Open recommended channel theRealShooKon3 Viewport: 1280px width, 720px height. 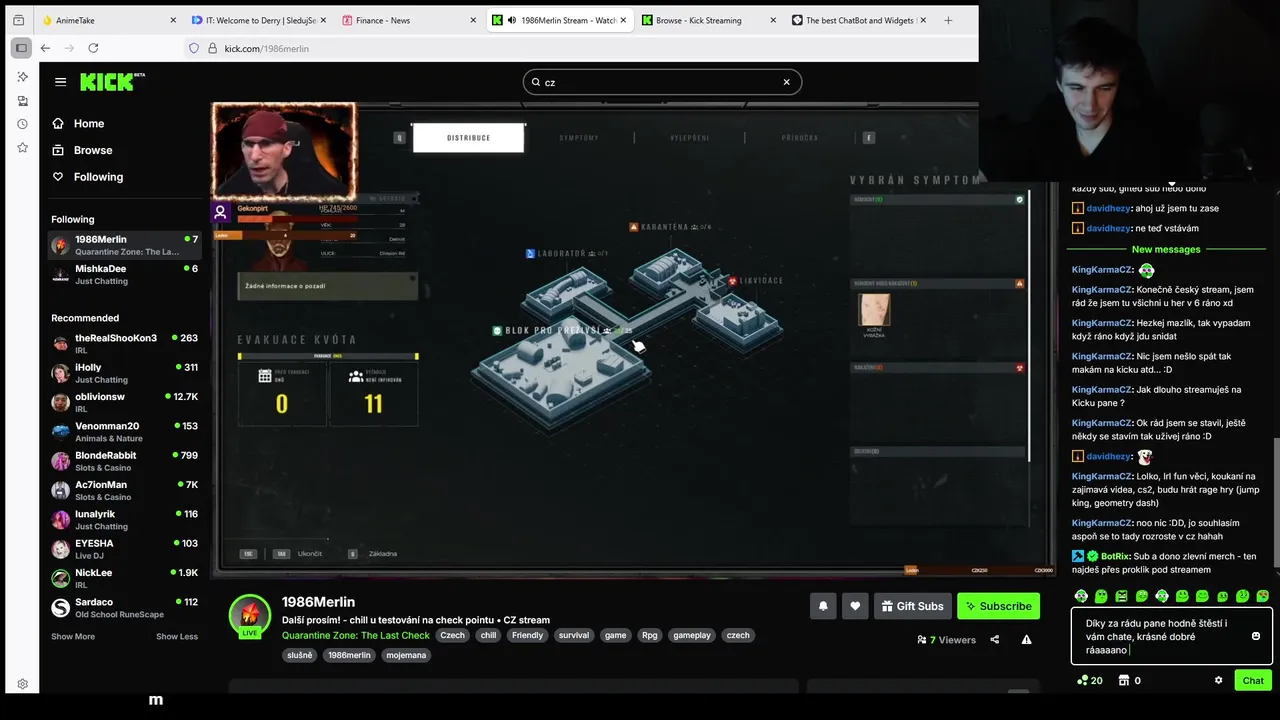click(126, 343)
